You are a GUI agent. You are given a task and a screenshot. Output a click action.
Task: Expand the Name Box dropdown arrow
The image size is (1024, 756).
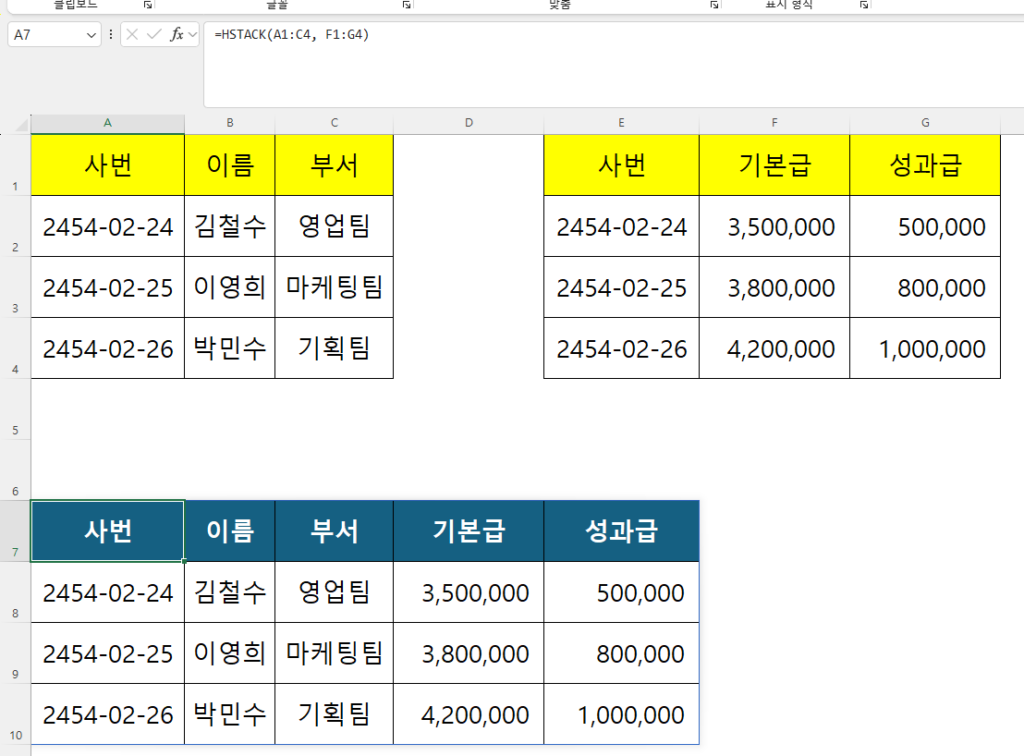click(x=92, y=35)
